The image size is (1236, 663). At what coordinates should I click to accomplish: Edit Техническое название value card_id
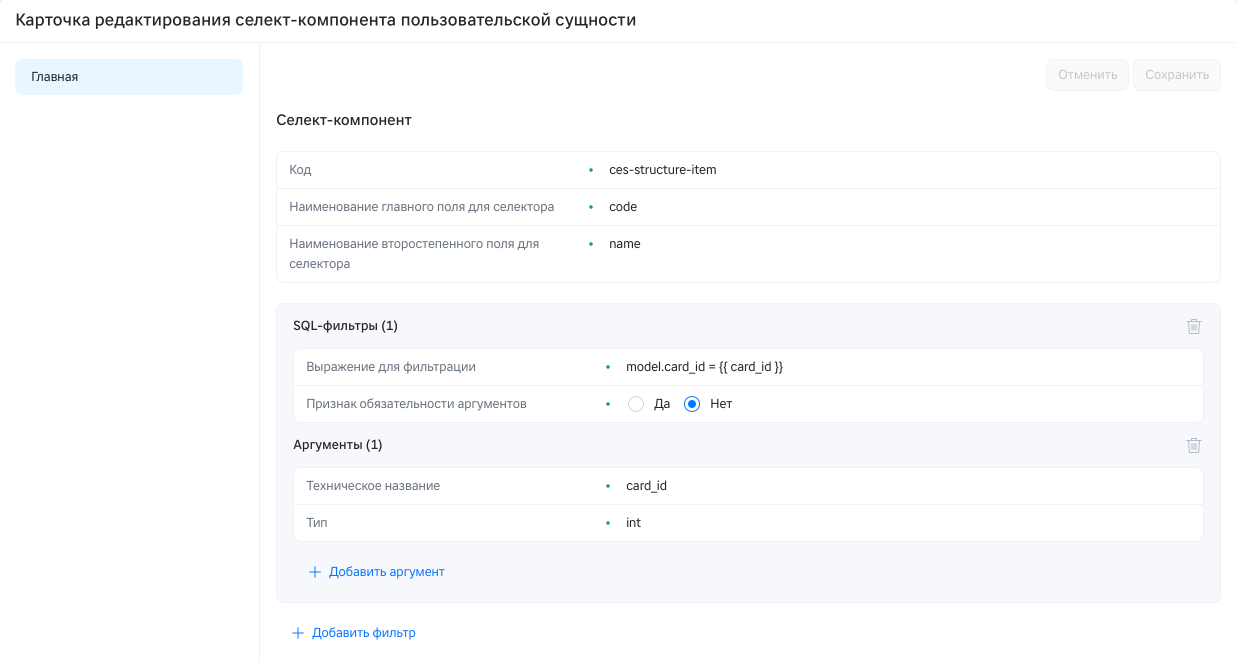[x=646, y=486]
